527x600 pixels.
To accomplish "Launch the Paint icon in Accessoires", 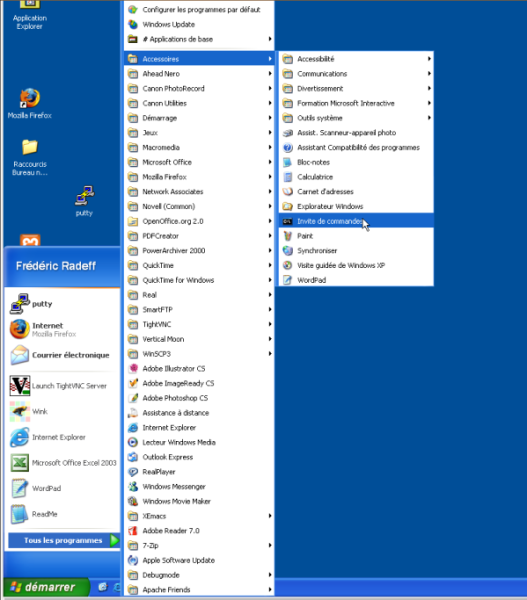I will pos(287,236).
